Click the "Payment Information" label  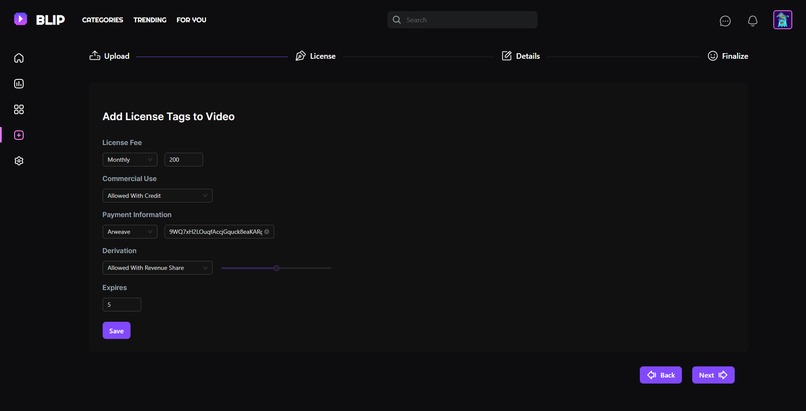[137, 214]
